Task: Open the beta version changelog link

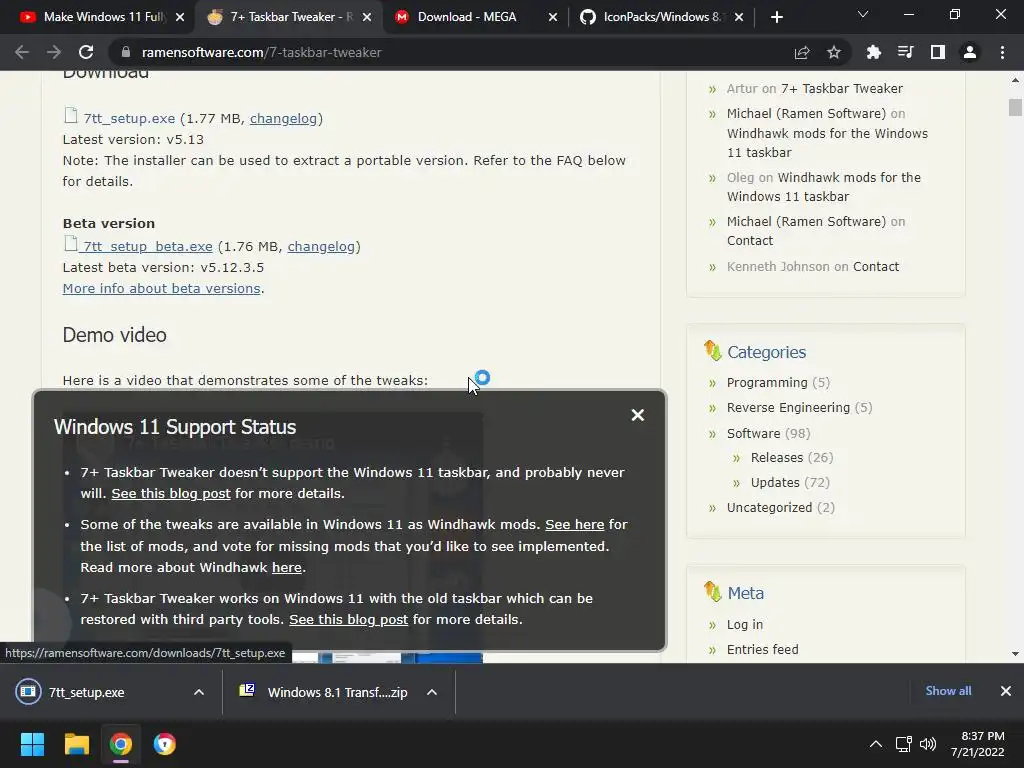Action: [x=321, y=246]
